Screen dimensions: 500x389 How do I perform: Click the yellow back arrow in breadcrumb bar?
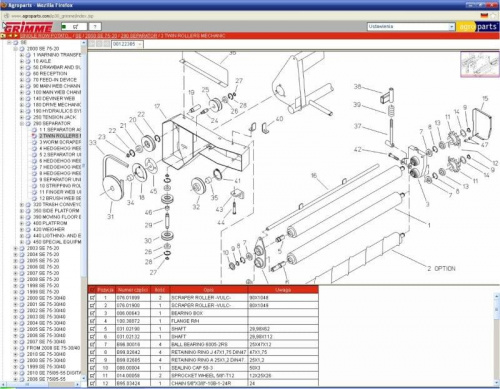pos(10,35)
